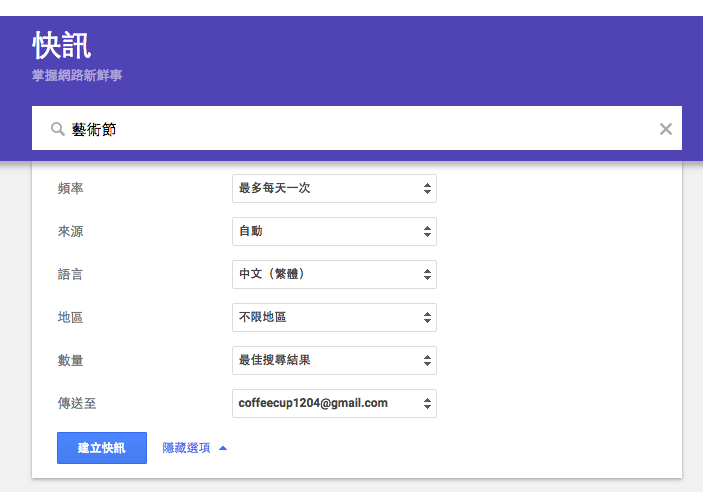This screenshot has width=703, height=492.
Task: Click the 藝術節 search input field
Action: tap(357, 128)
